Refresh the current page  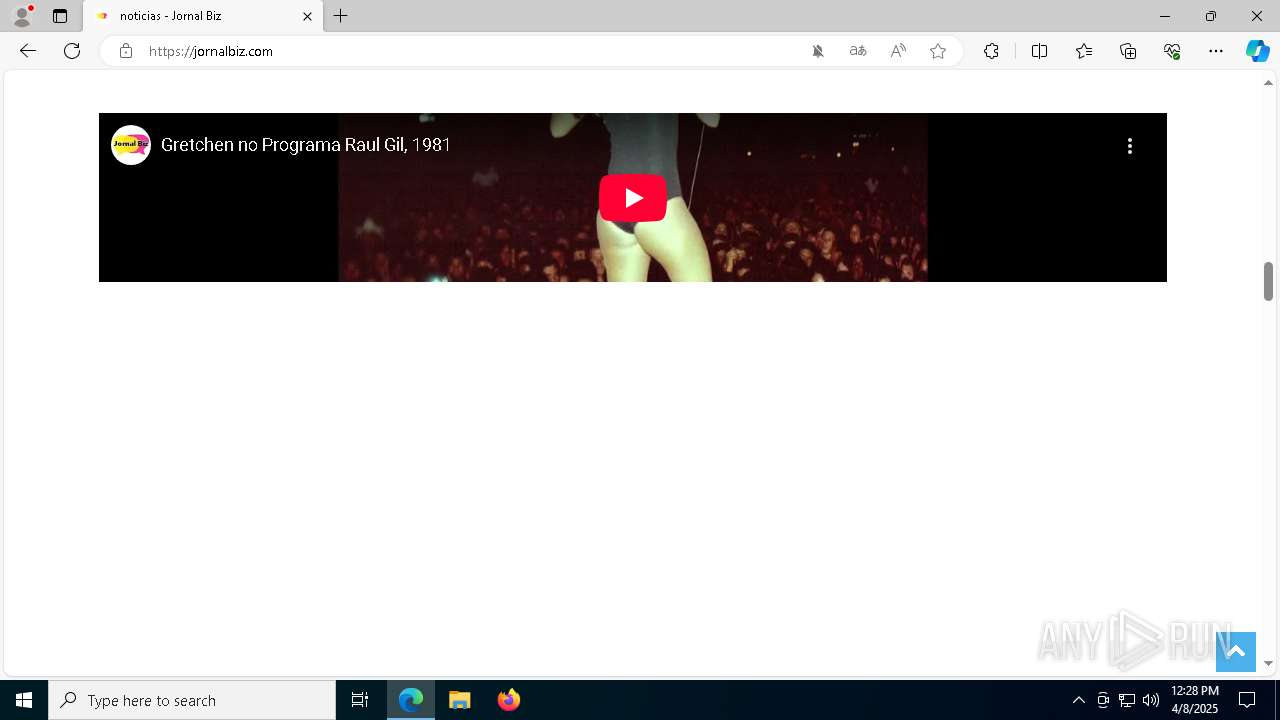pos(72,51)
